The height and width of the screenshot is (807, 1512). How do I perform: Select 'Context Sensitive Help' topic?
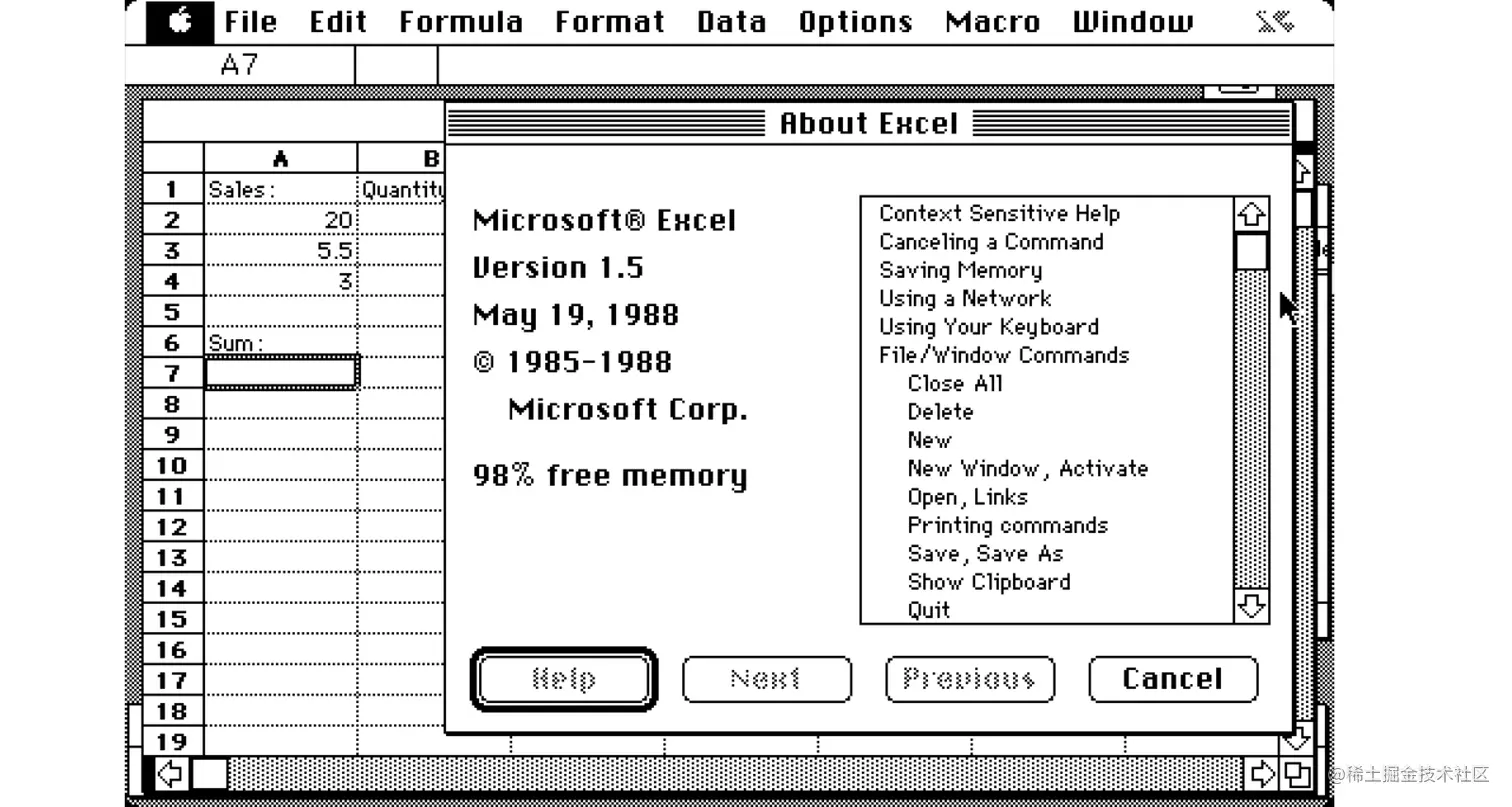click(1000, 213)
